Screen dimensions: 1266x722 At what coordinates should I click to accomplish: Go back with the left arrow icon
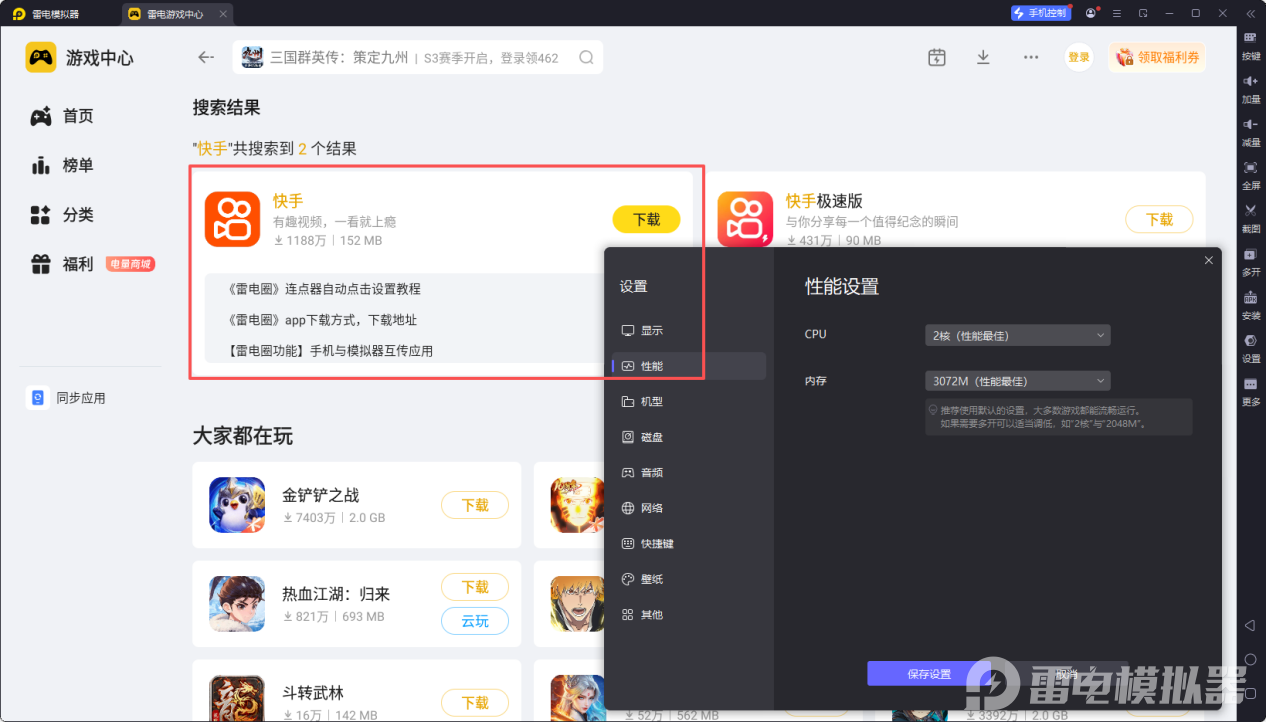206,57
